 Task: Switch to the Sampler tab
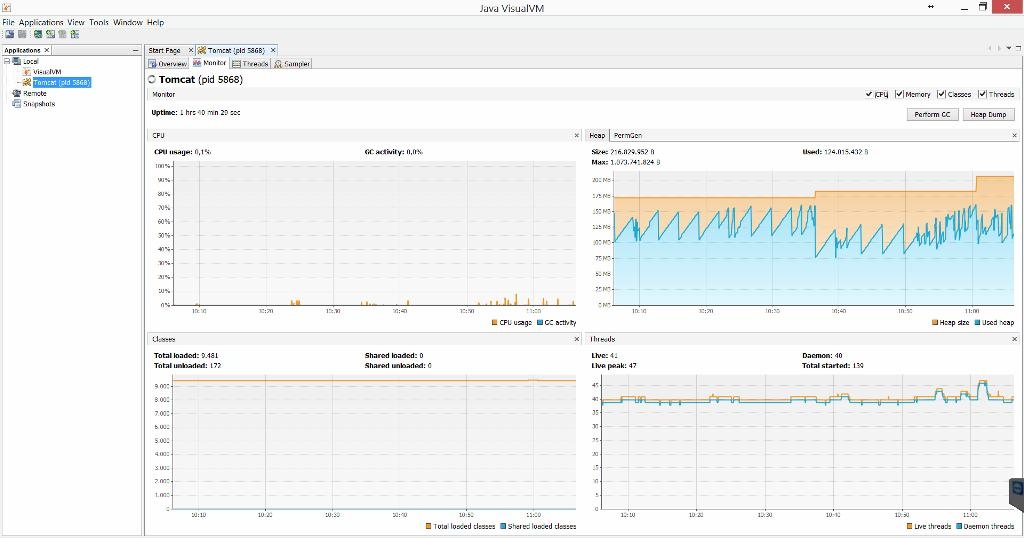(x=292, y=64)
